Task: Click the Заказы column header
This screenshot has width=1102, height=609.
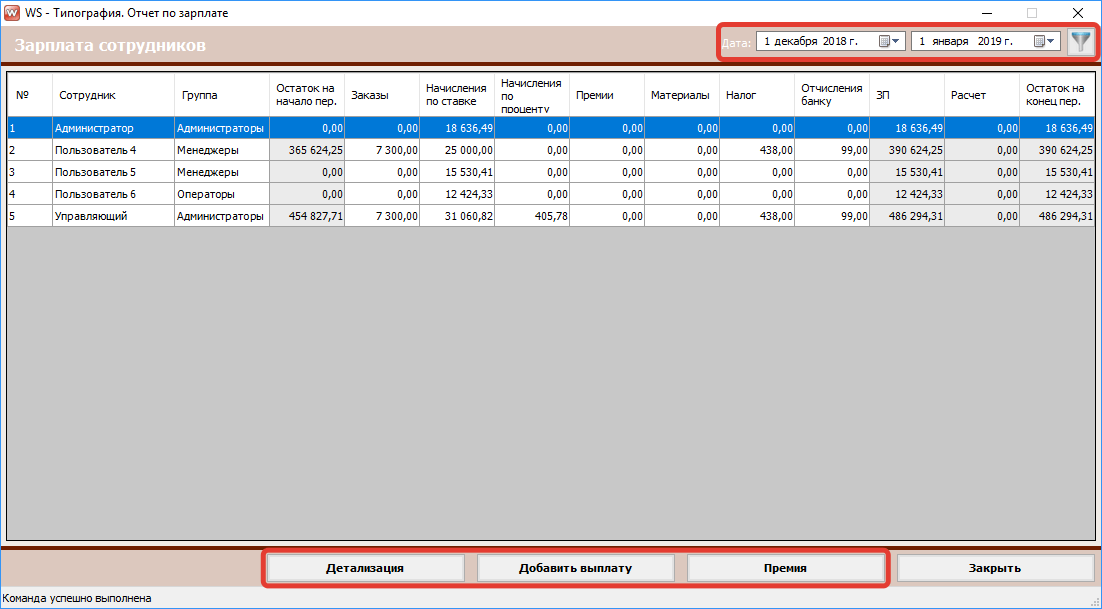Action: tap(382, 95)
